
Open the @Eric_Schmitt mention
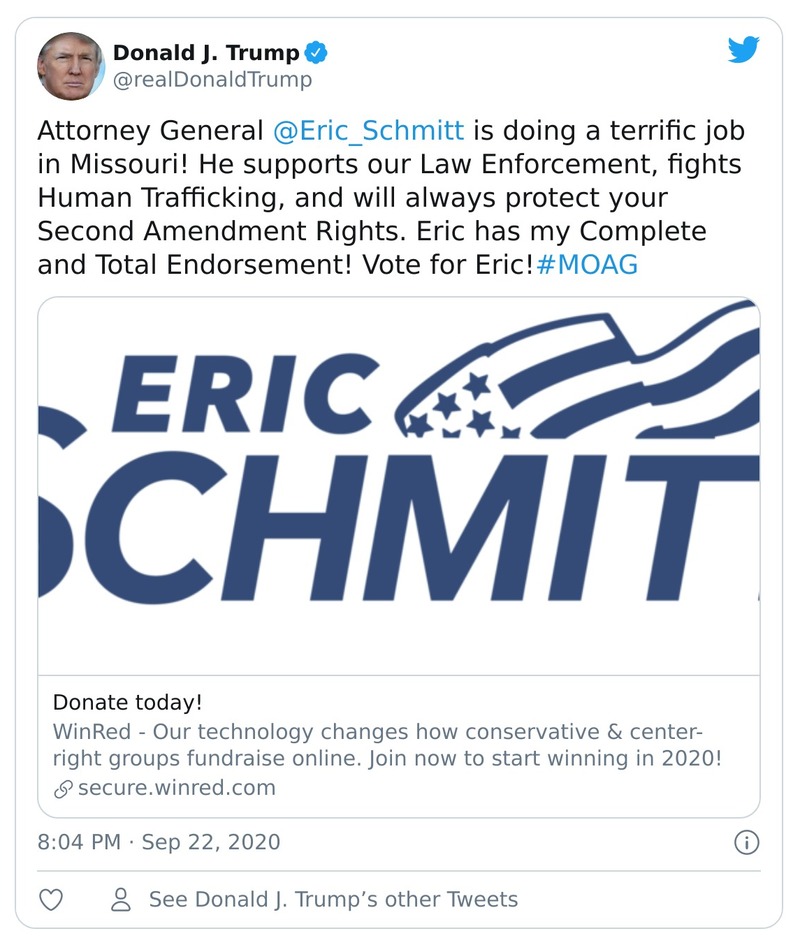click(368, 131)
